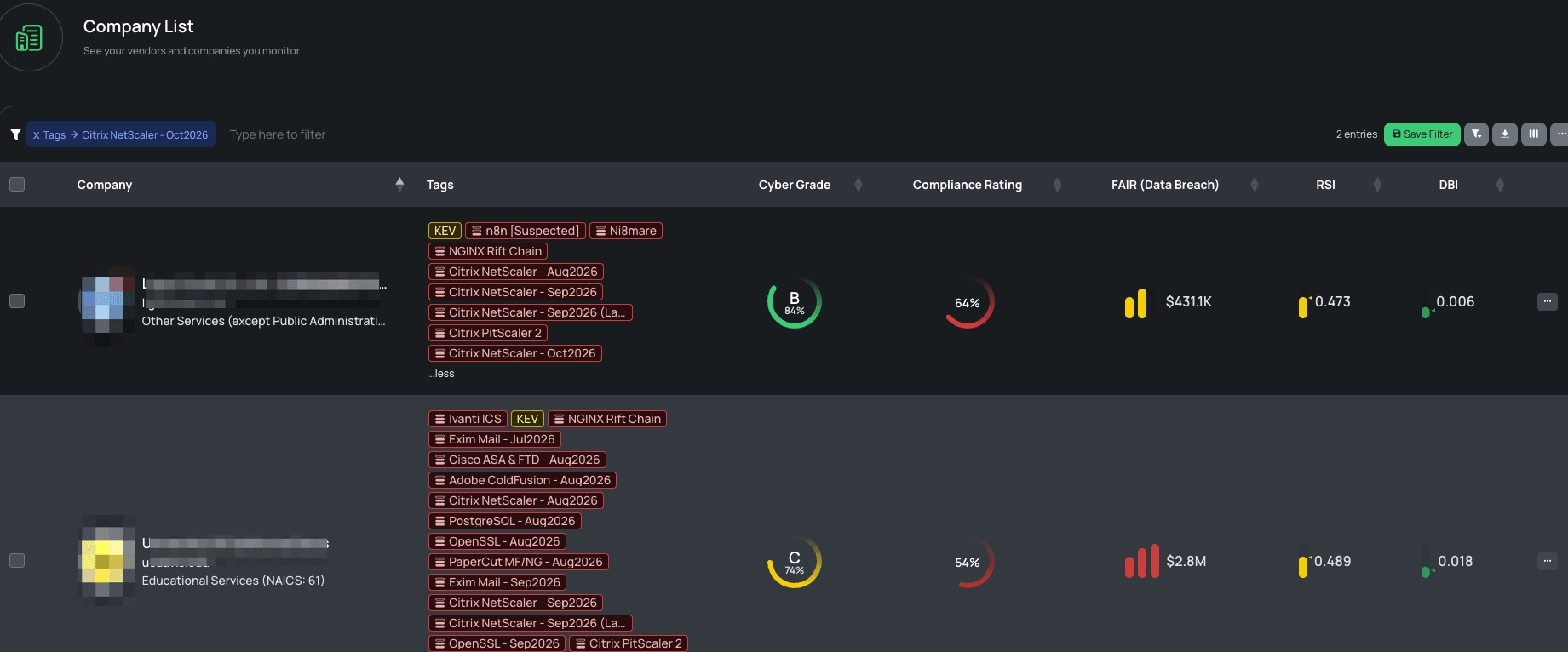
Task: Open the saved filters funnel dropdown
Action: click(1476, 134)
